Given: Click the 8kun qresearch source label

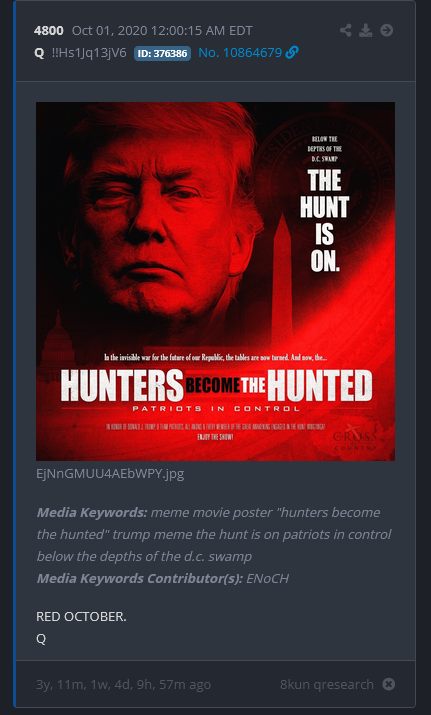Looking at the screenshot, I should (327, 684).
